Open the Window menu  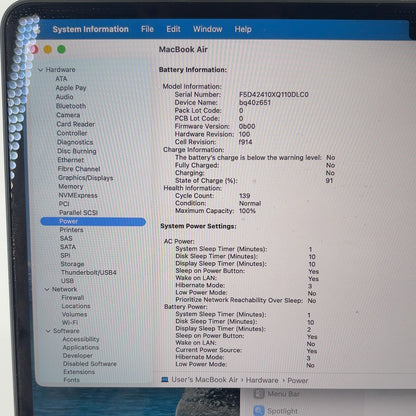click(x=207, y=29)
